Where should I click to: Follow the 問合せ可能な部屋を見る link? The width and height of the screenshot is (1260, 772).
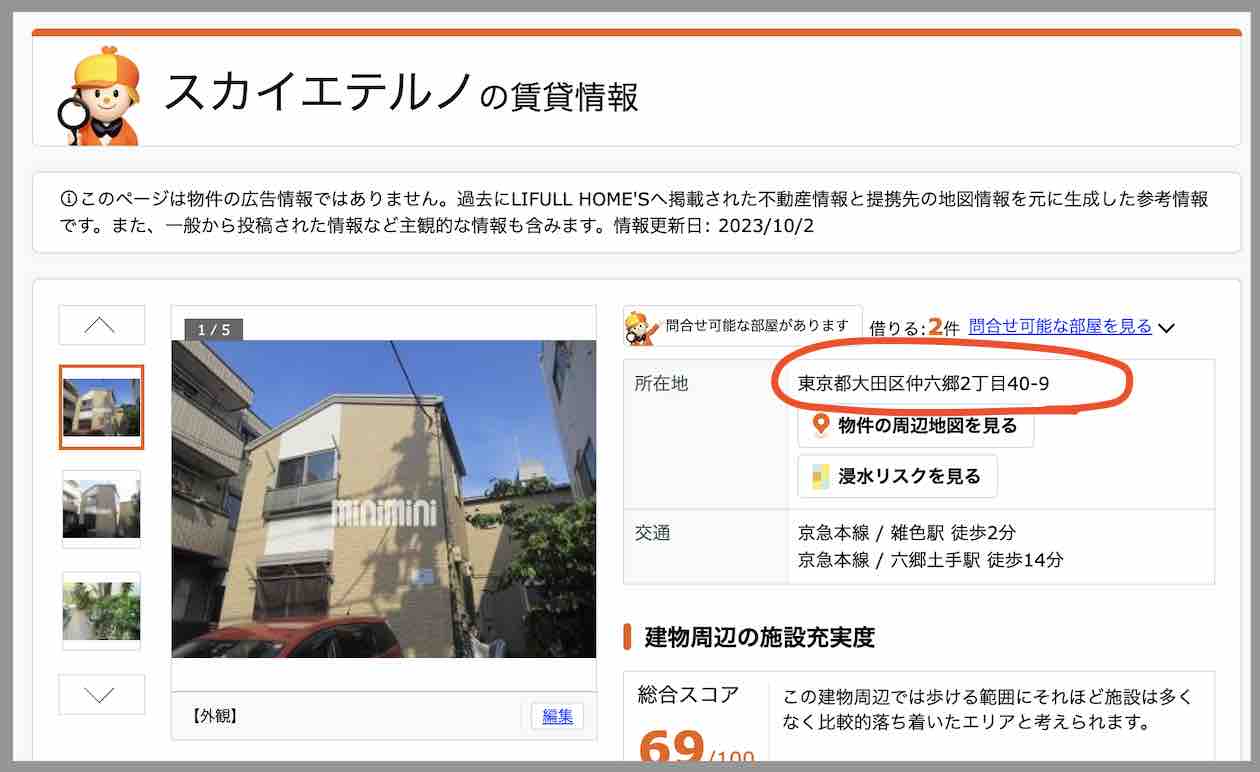(x=1060, y=326)
